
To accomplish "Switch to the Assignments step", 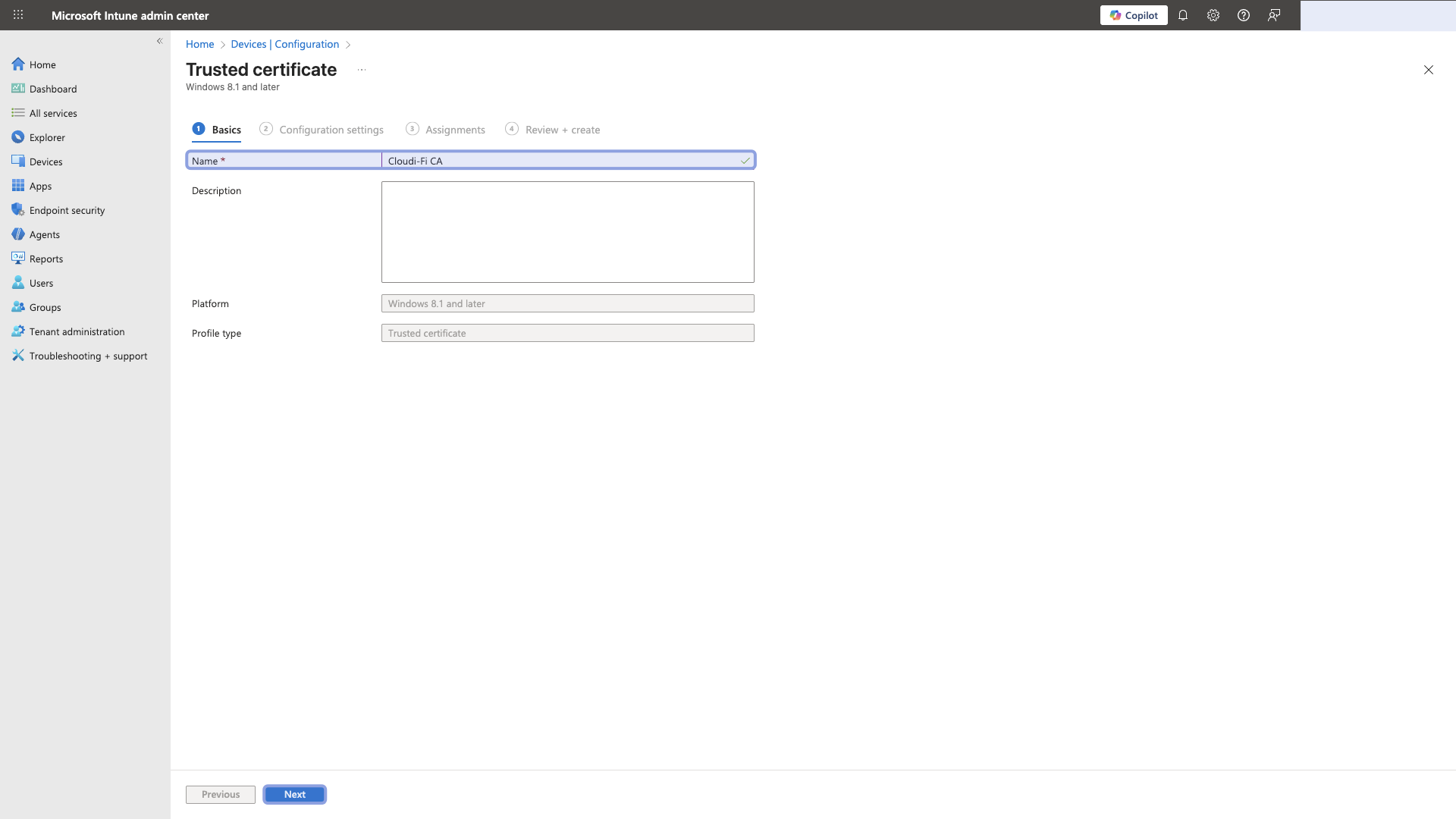I will (454, 129).
